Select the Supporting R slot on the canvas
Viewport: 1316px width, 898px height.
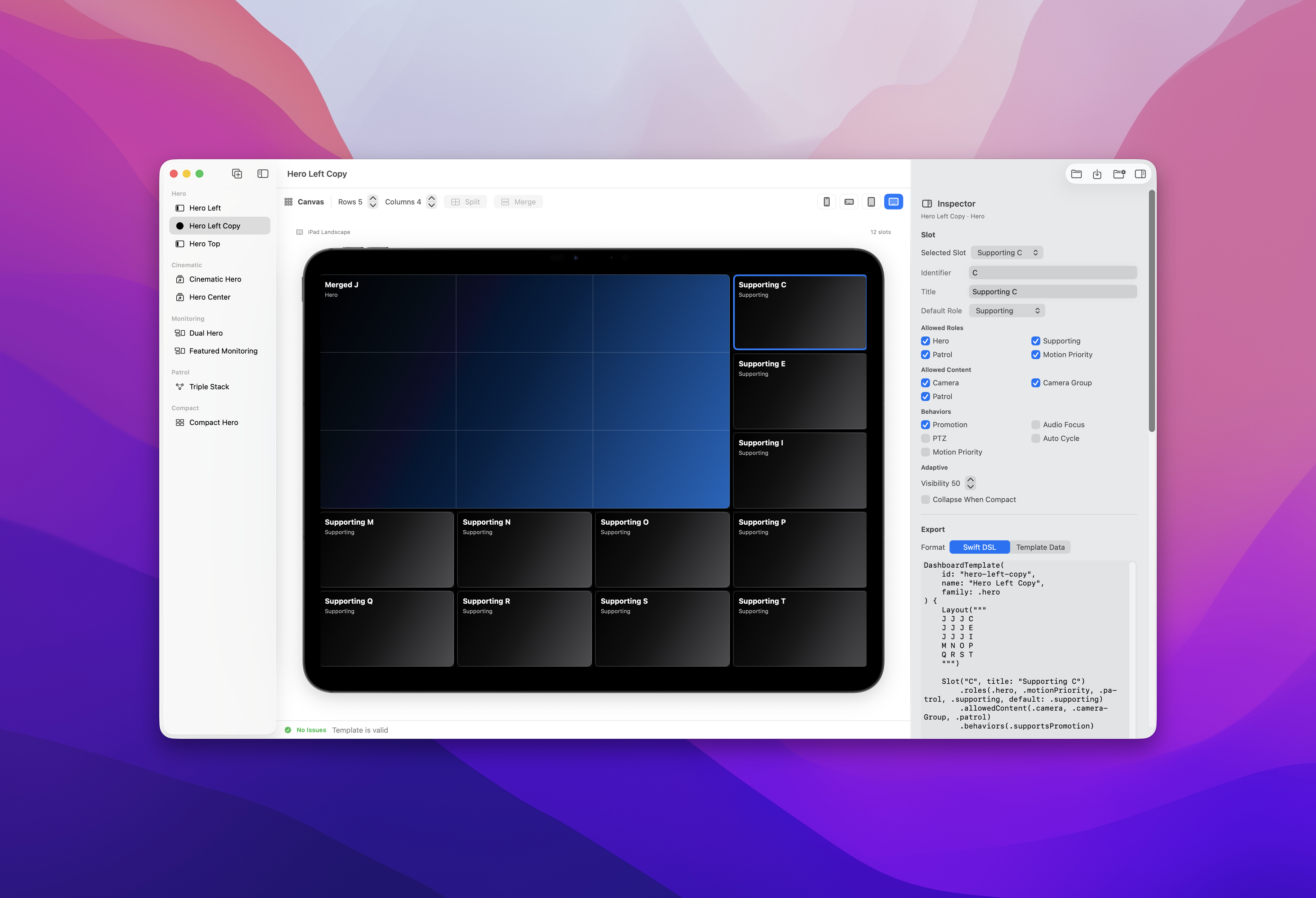point(524,628)
